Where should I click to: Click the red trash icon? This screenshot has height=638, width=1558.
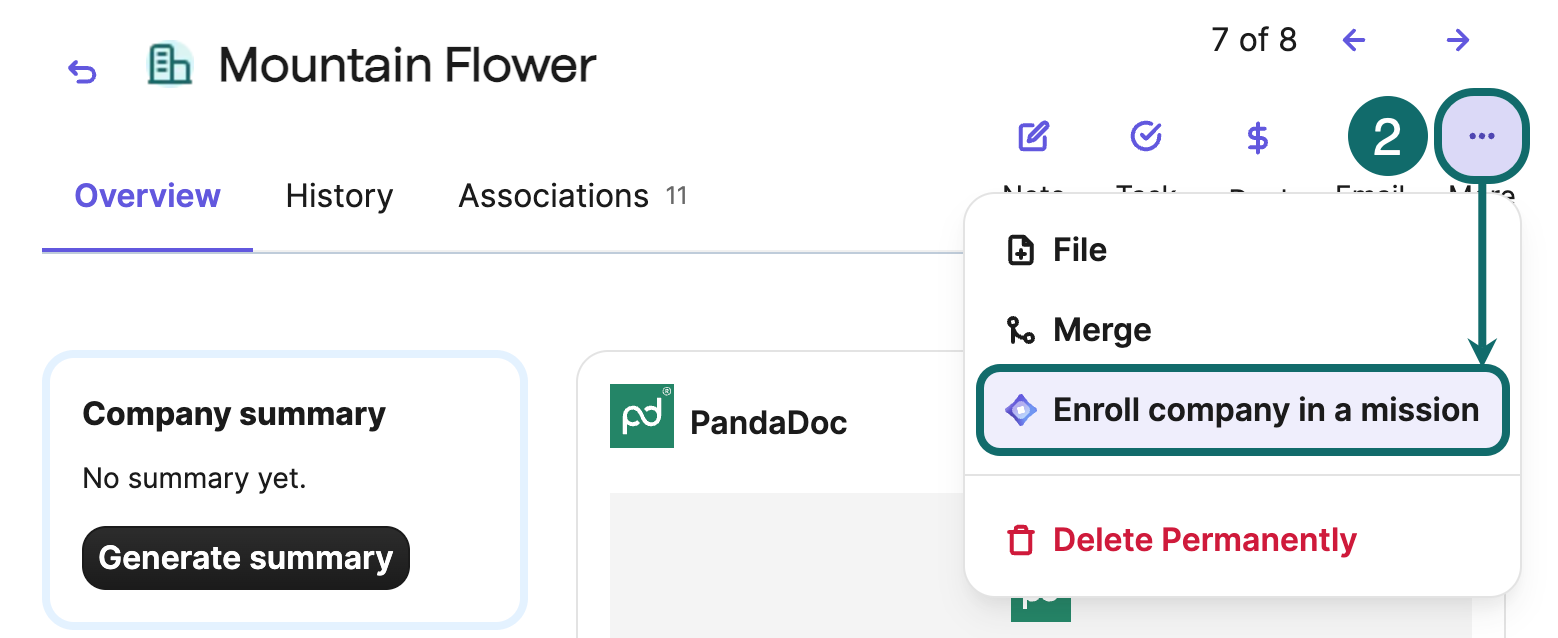[x=1020, y=540]
